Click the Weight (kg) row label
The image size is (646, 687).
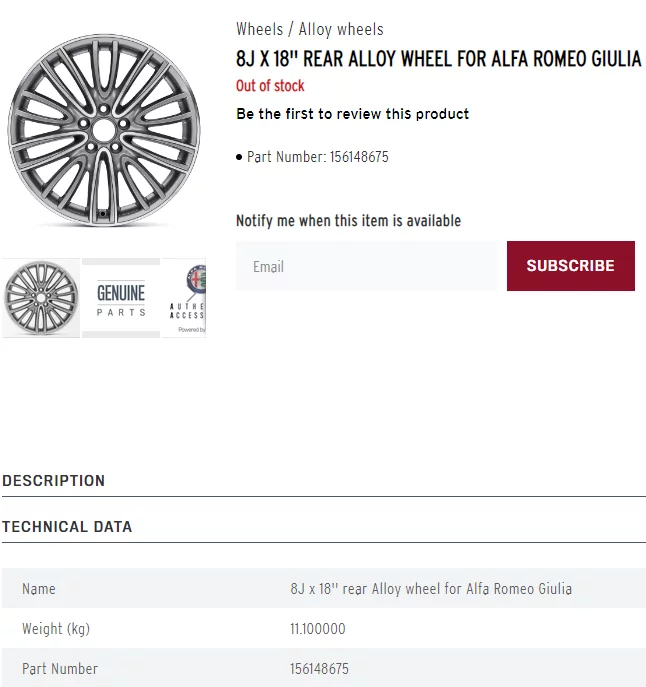pyautogui.click(x=56, y=629)
